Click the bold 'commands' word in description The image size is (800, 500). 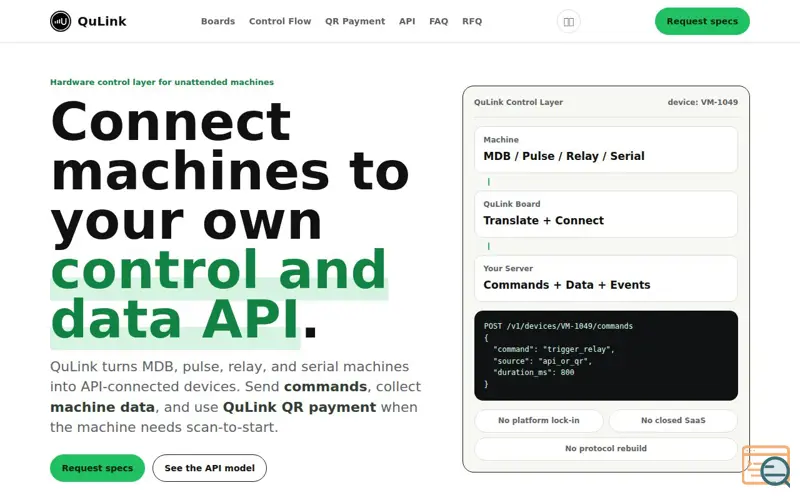326,387
